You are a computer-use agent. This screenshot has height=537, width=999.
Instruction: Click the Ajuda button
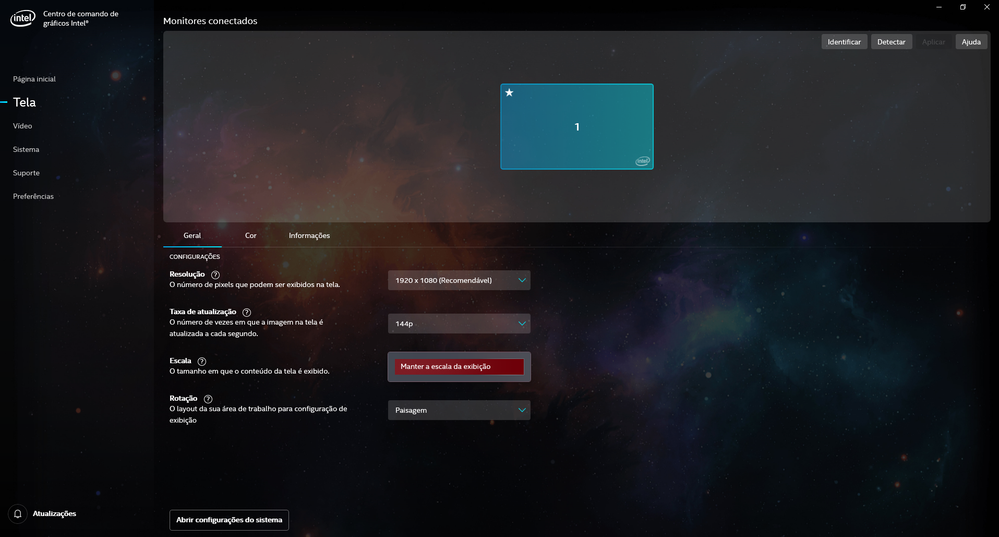[971, 42]
